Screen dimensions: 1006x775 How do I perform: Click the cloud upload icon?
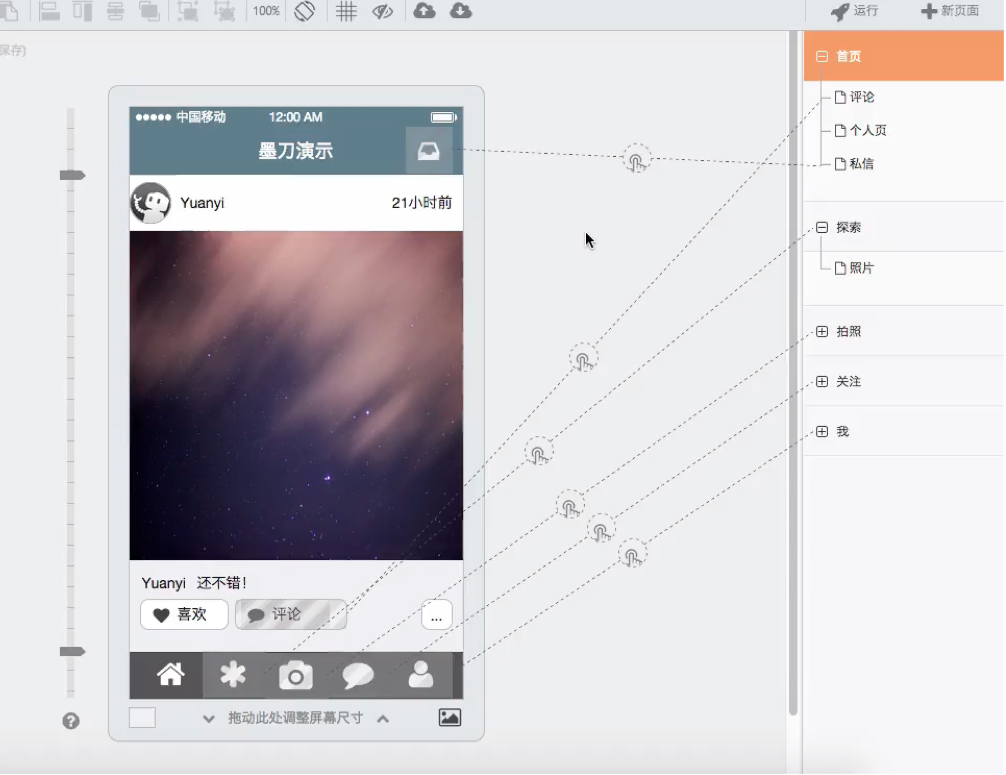424,11
